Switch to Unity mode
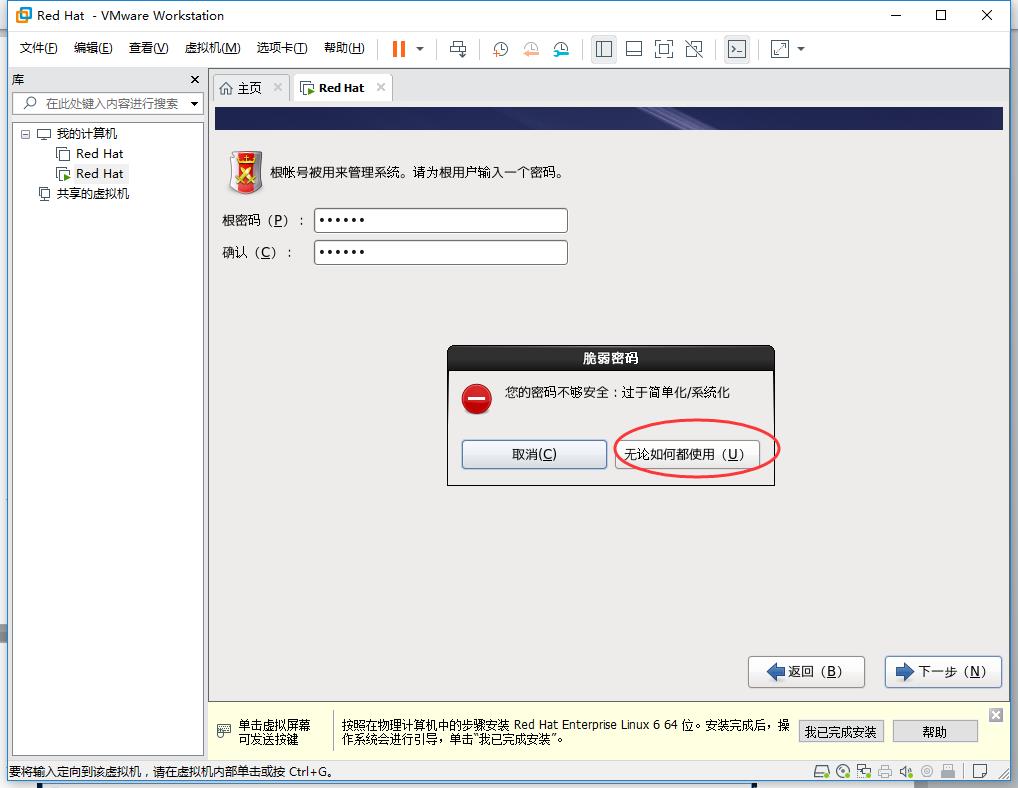Screen dimensions: 1018x788 (694, 49)
